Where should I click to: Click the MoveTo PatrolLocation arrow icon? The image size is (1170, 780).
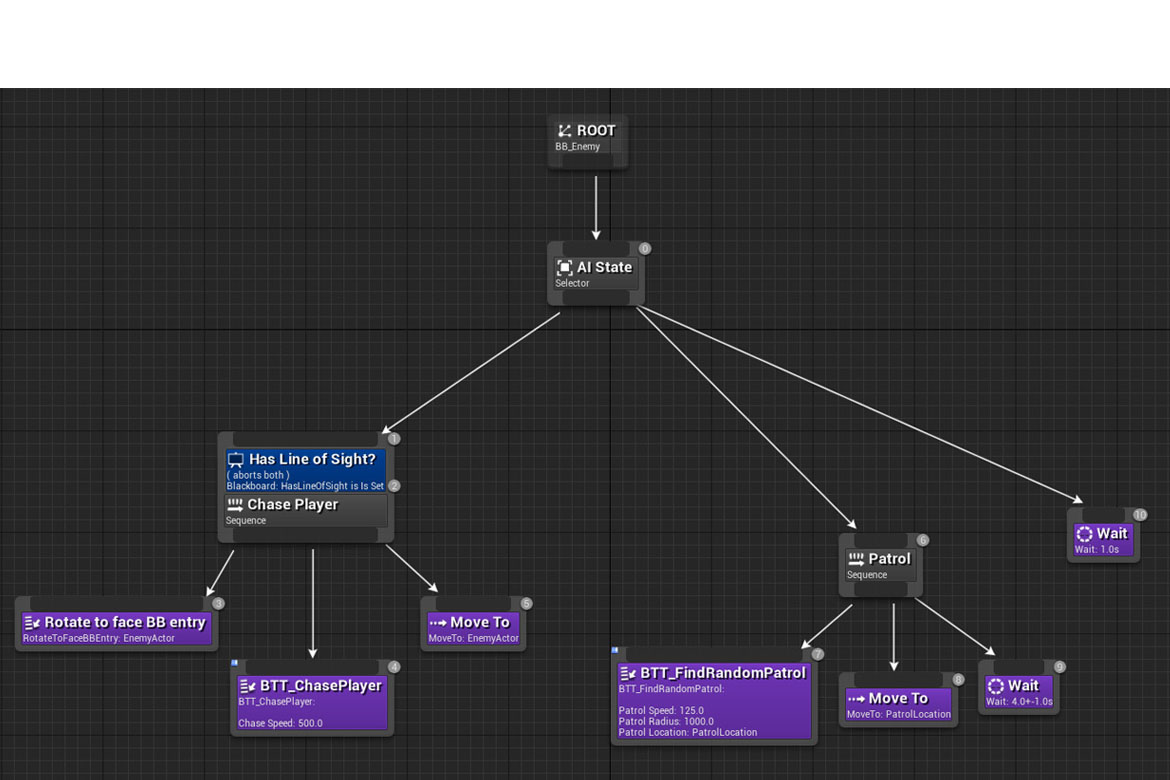856,699
